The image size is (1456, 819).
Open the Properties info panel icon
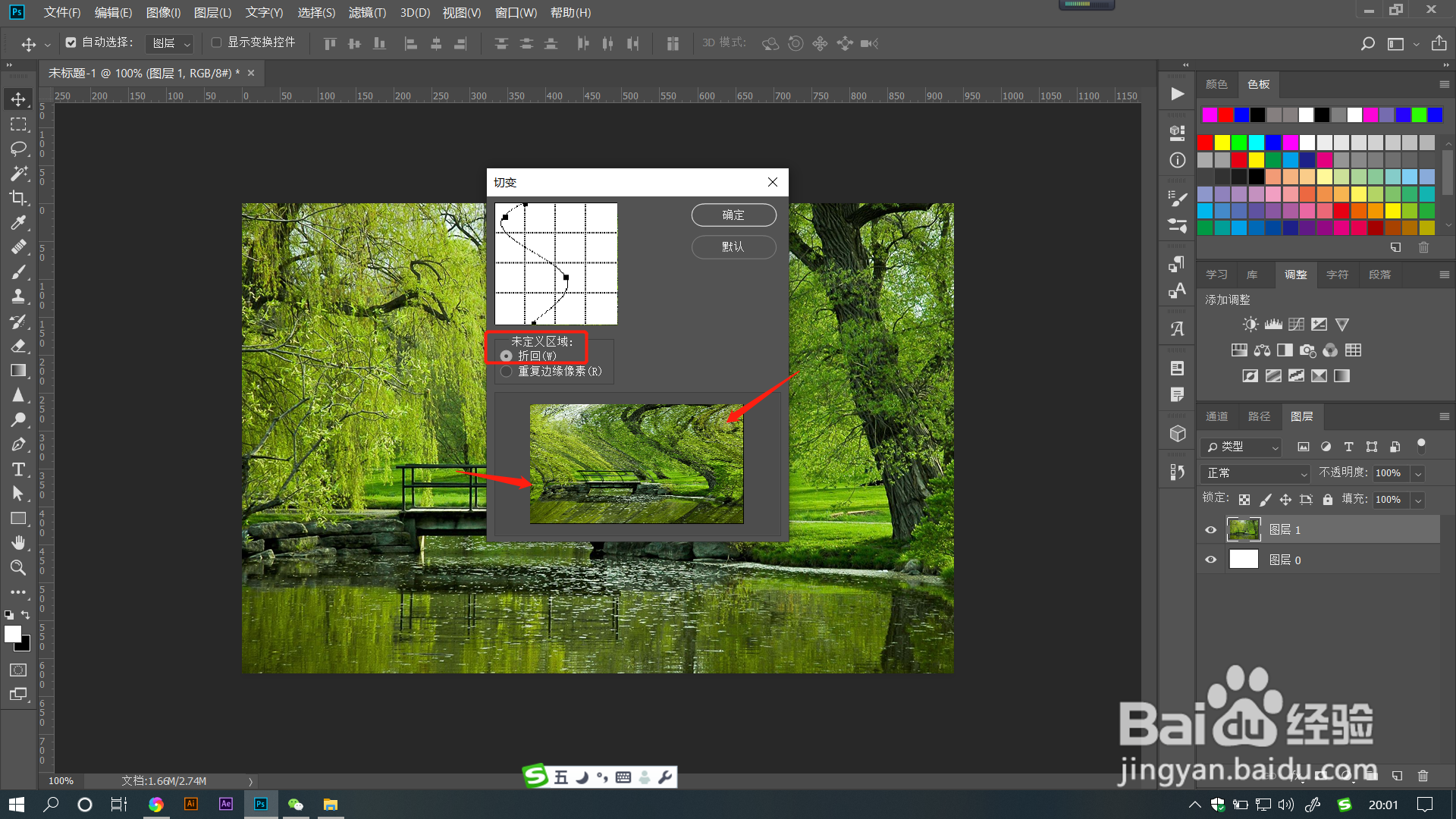[1177, 160]
